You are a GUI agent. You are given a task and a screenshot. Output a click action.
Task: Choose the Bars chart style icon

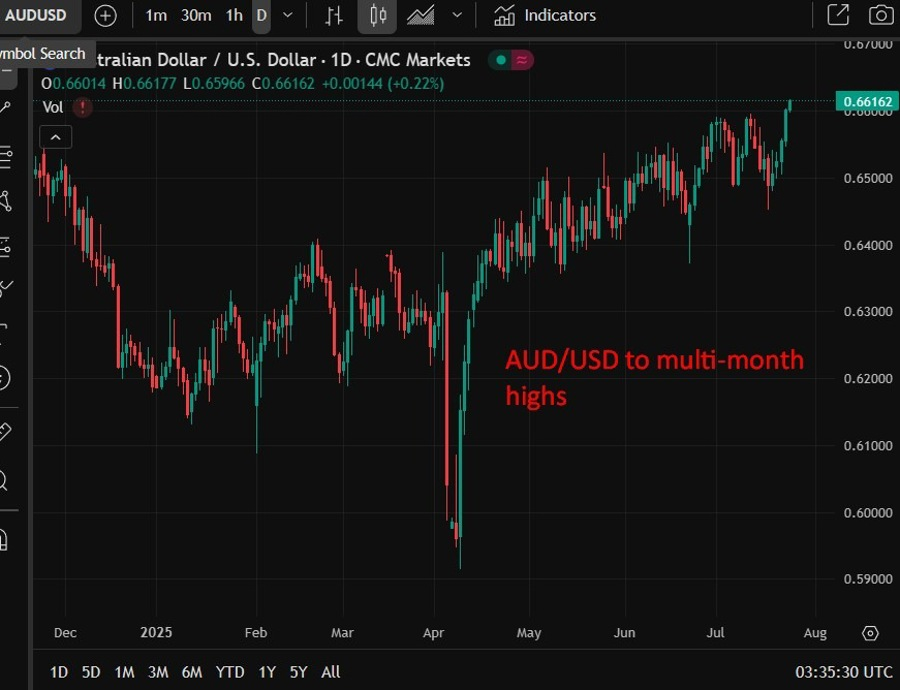(333, 15)
